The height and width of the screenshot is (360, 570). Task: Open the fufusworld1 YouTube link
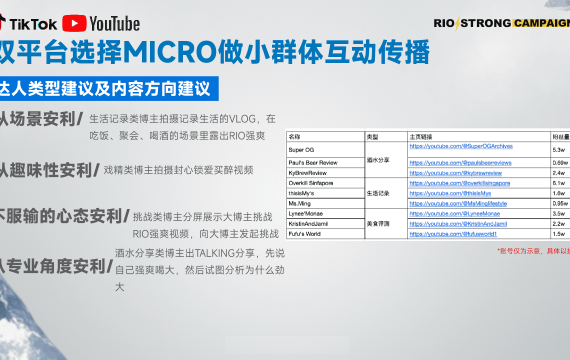click(x=453, y=234)
